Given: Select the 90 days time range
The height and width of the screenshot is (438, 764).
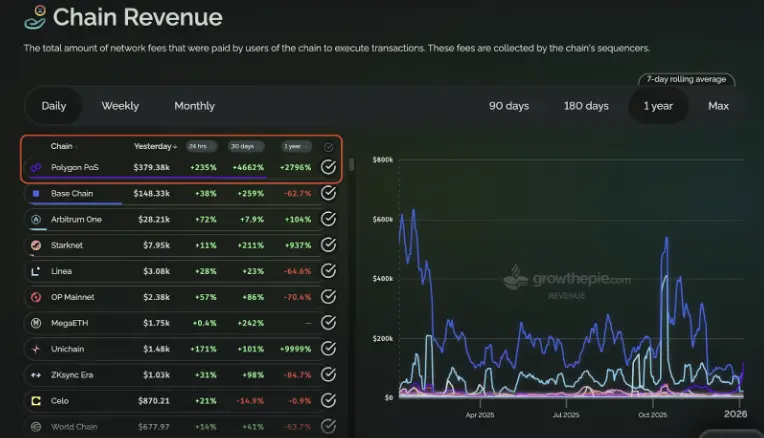Looking at the screenshot, I should pos(508,106).
